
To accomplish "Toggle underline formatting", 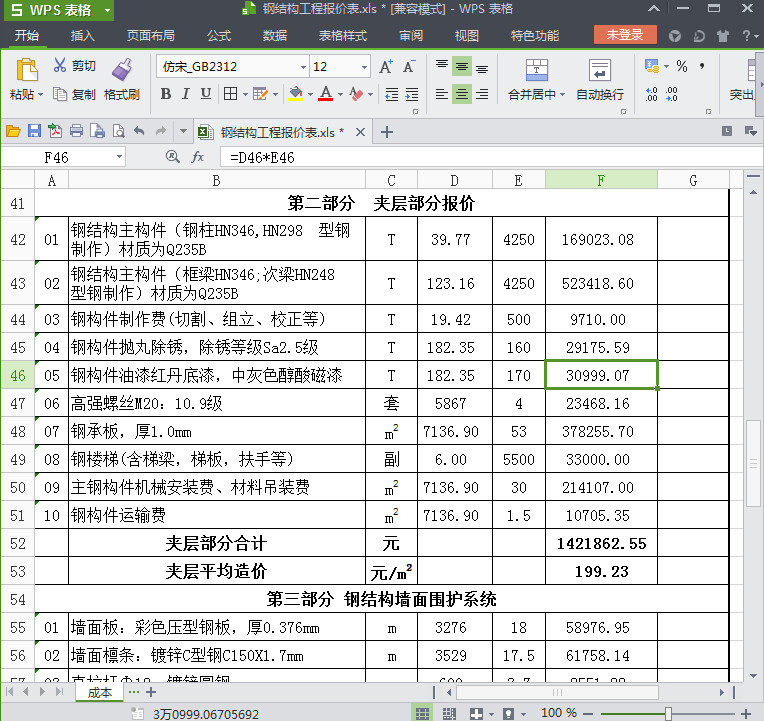I will (x=206, y=94).
